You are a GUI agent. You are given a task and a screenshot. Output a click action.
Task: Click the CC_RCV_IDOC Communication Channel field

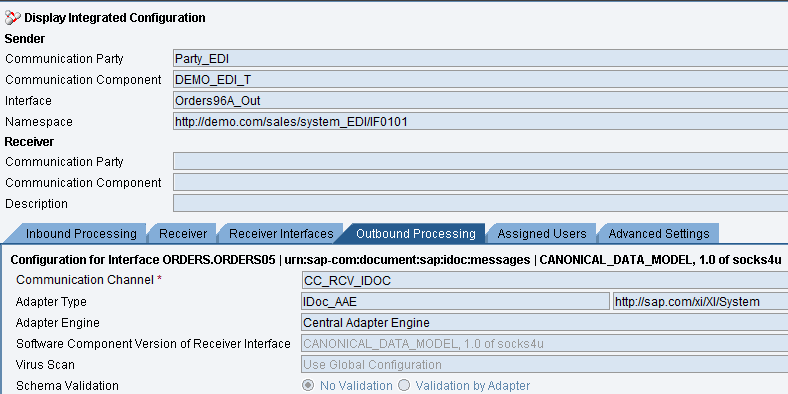click(545, 280)
